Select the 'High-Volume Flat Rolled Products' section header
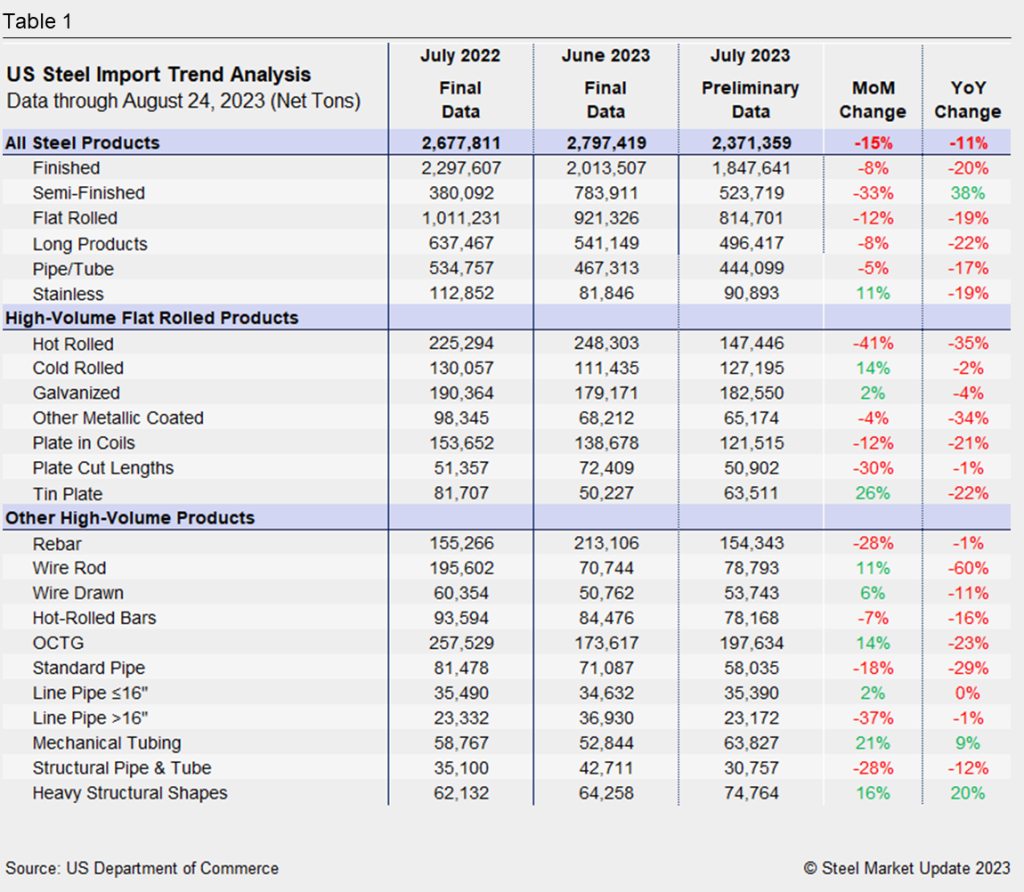The width and height of the screenshot is (1024, 892). click(152, 318)
